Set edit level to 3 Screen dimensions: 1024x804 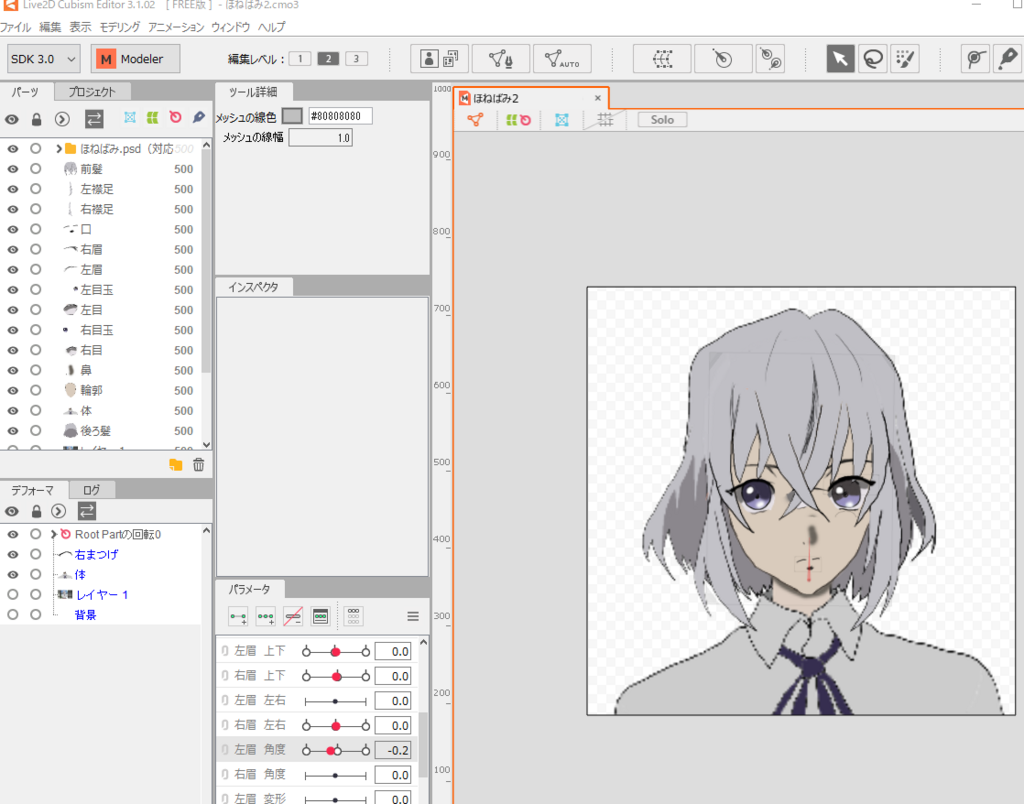point(356,59)
